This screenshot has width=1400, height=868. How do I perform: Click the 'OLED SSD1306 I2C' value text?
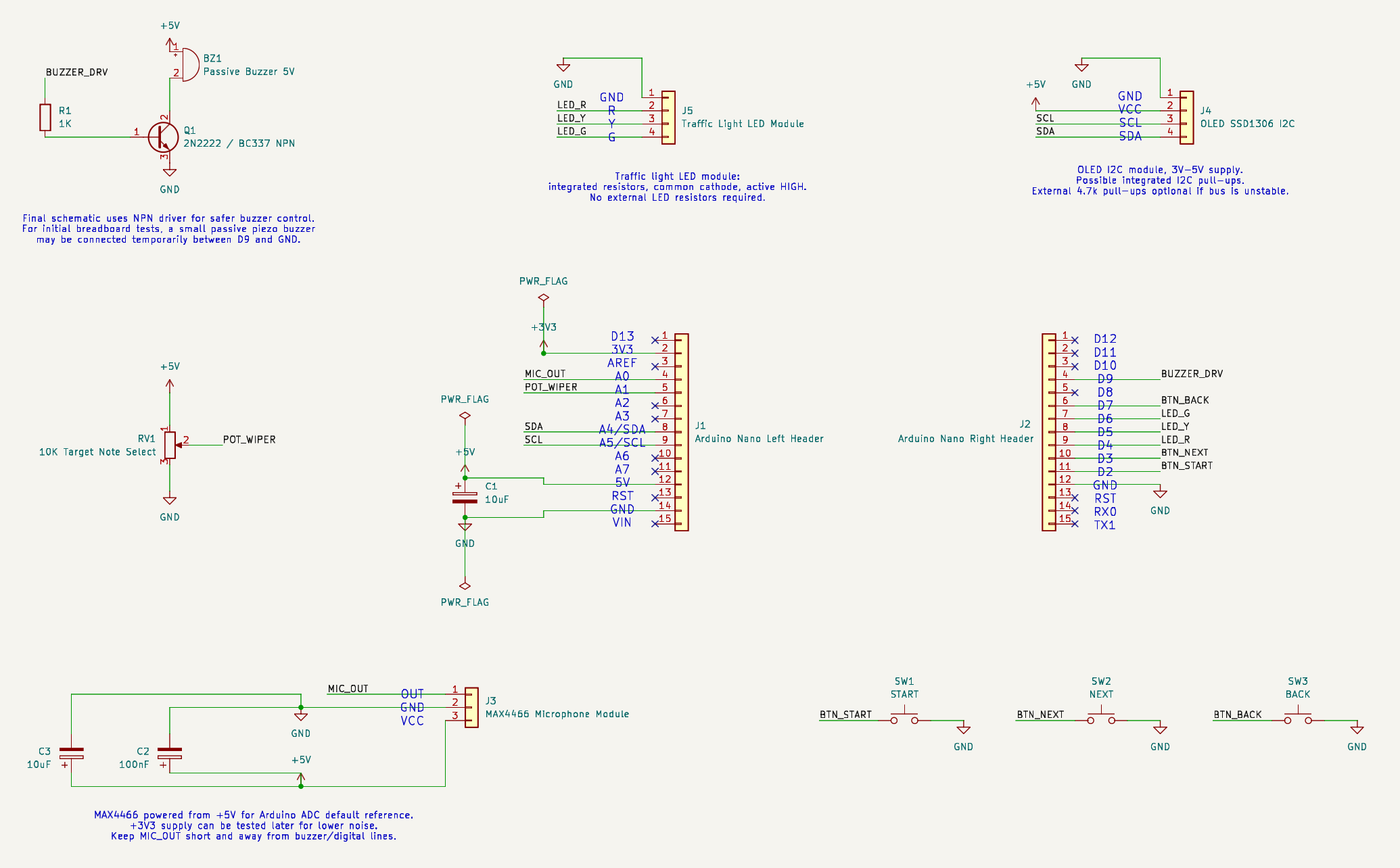[1248, 124]
